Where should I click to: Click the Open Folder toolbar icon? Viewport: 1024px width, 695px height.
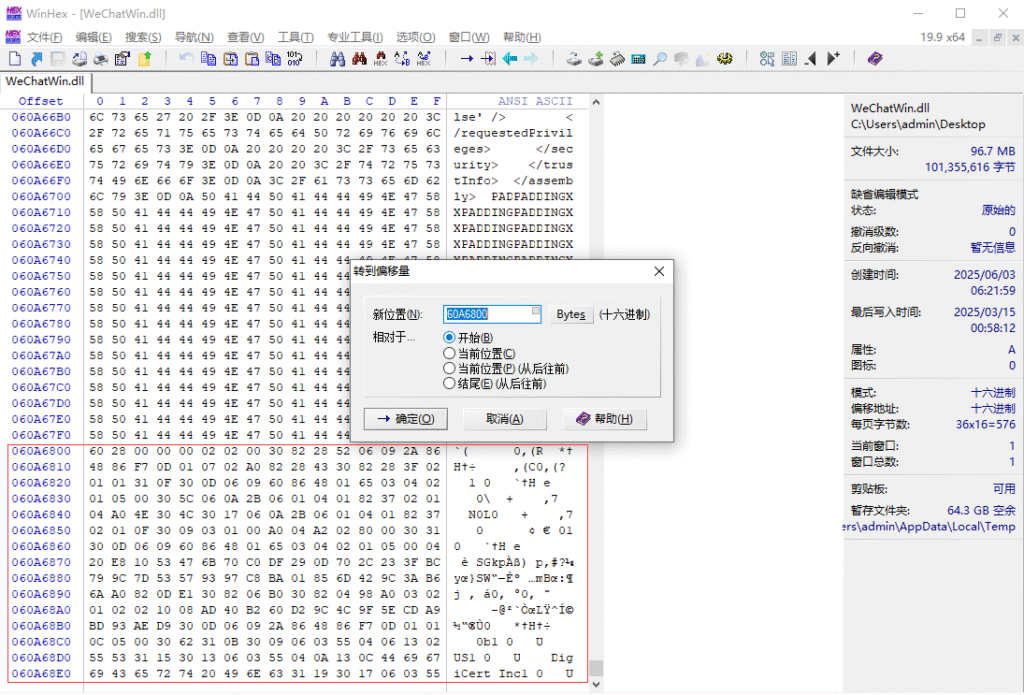[144, 59]
